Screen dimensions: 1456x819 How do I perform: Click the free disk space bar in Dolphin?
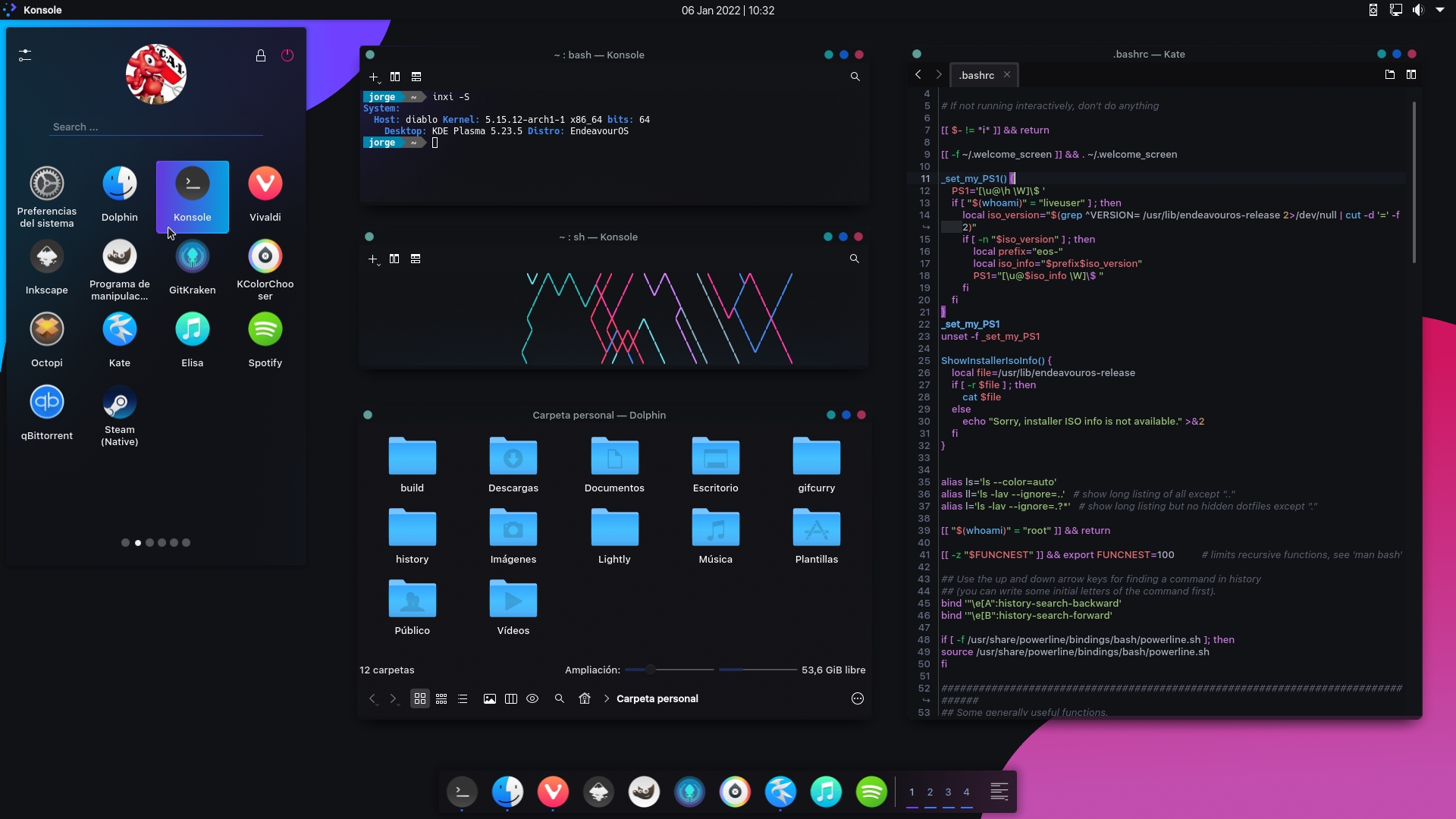click(757, 670)
